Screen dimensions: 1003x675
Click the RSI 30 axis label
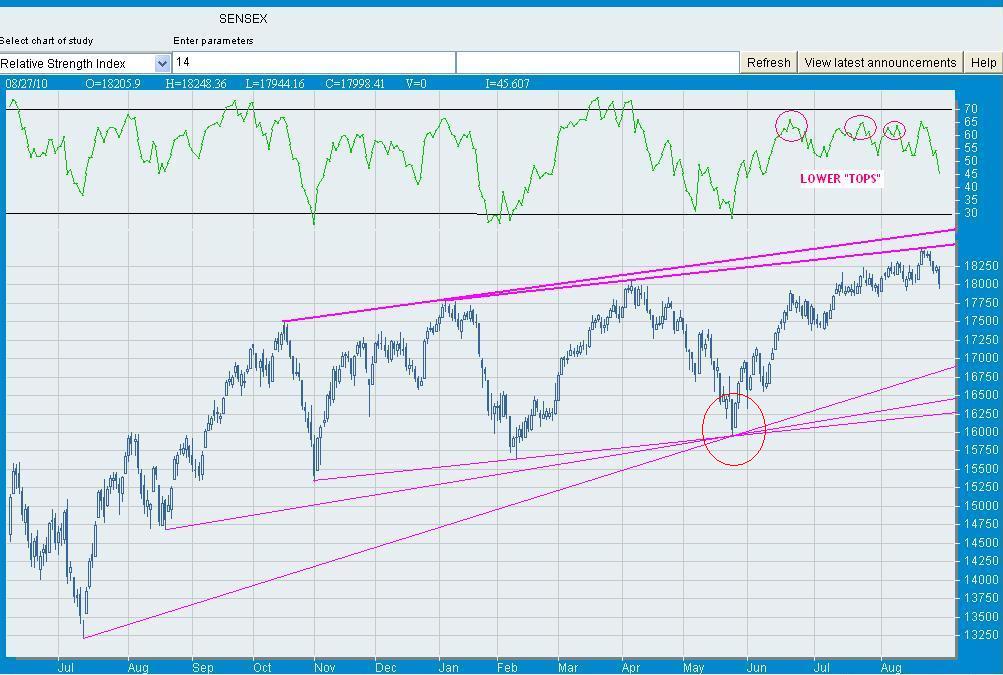click(970, 213)
